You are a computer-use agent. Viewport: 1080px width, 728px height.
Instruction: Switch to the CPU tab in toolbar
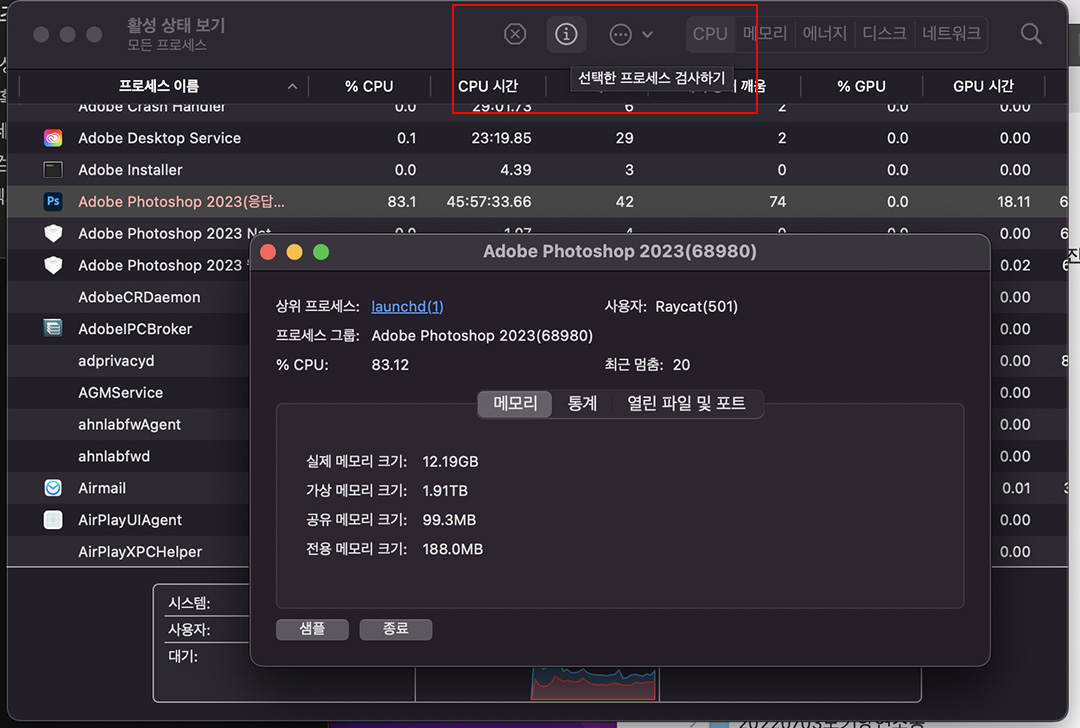pyautogui.click(x=710, y=34)
